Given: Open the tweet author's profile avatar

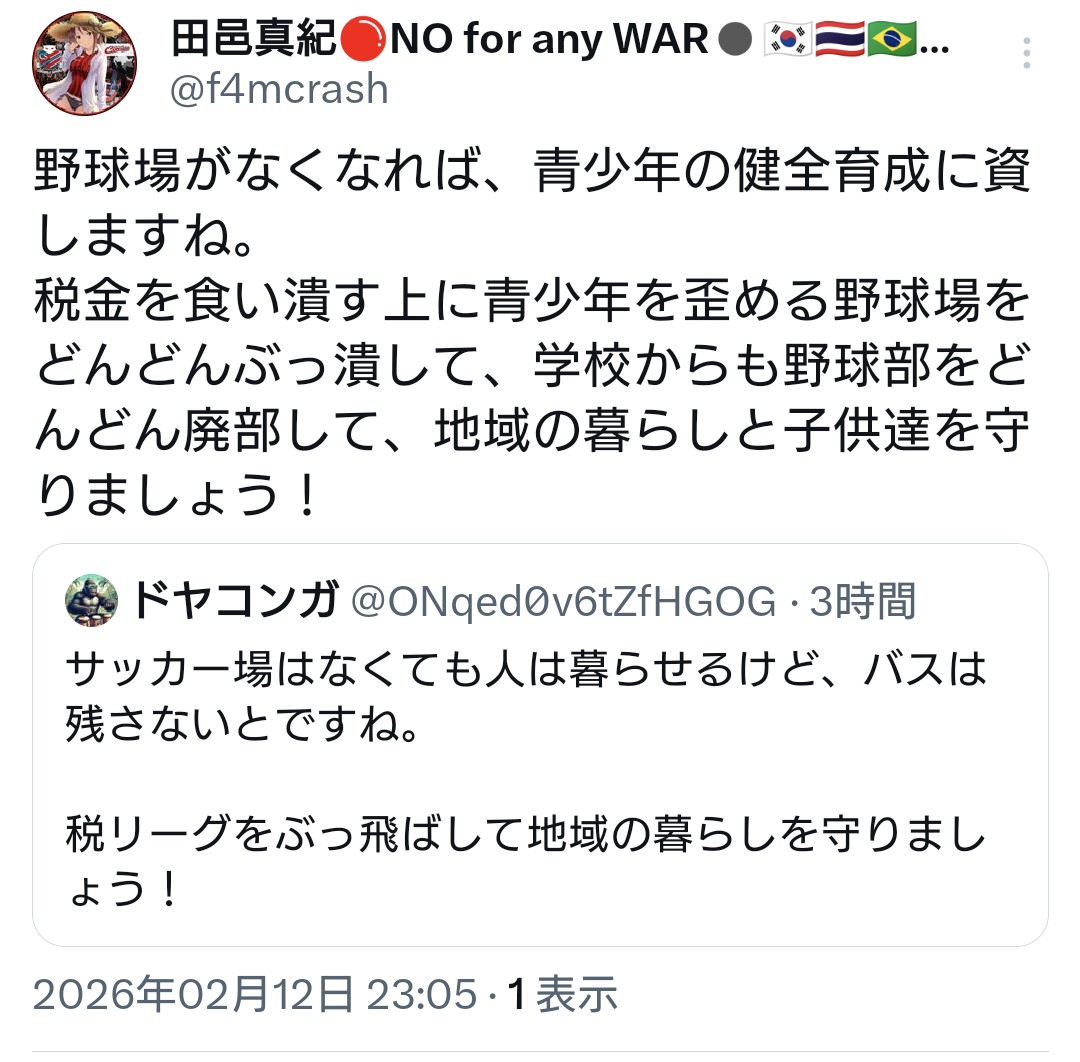Looking at the screenshot, I should (x=84, y=63).
